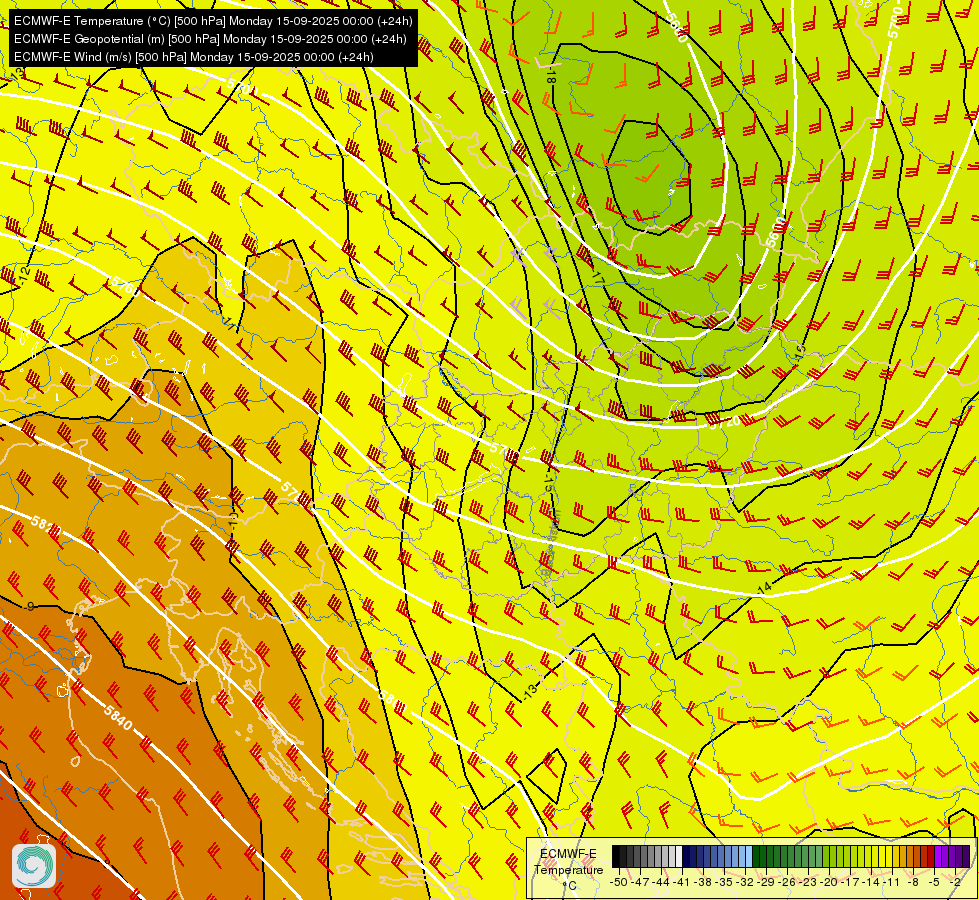Click the -23 legend label
This screenshot has height=900, width=979.
pyautogui.click(x=808, y=882)
